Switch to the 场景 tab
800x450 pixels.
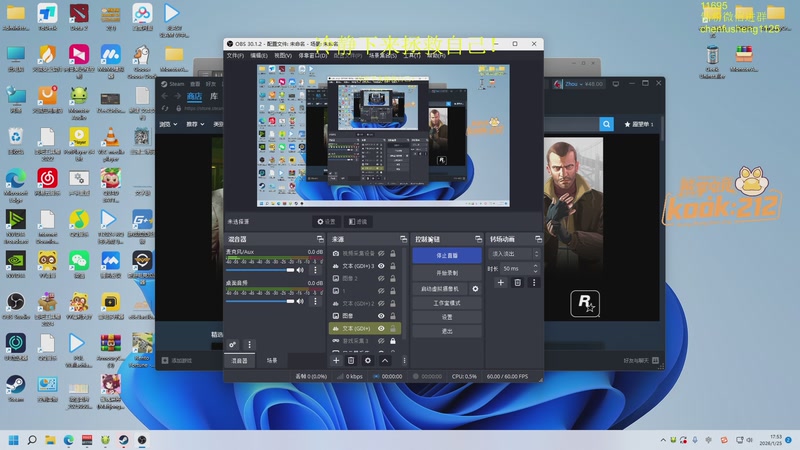[272, 360]
